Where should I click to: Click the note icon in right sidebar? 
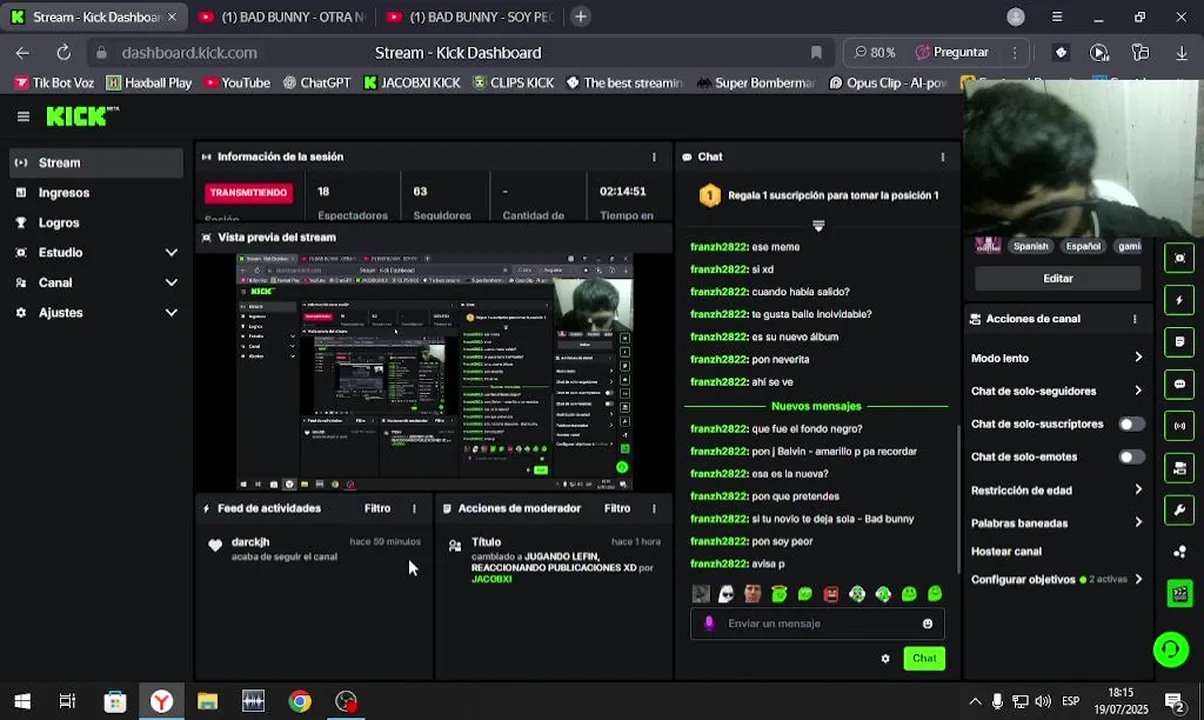1180,342
